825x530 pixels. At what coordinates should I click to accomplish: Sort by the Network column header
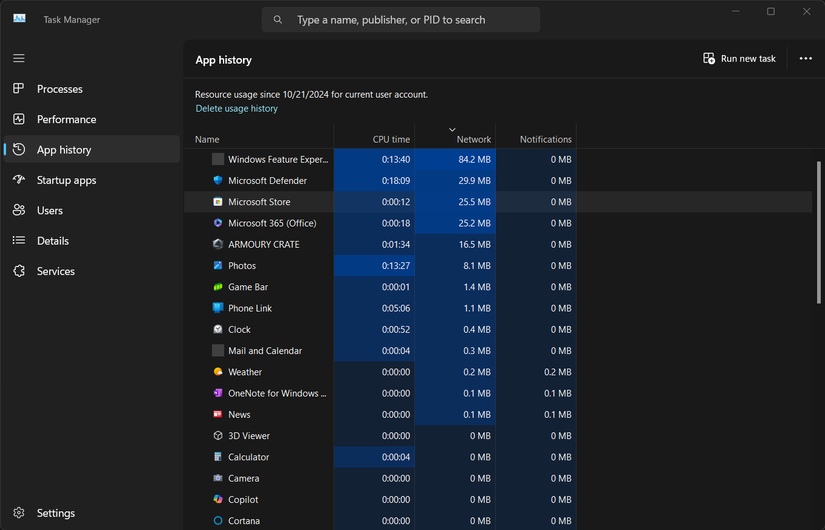click(473, 139)
